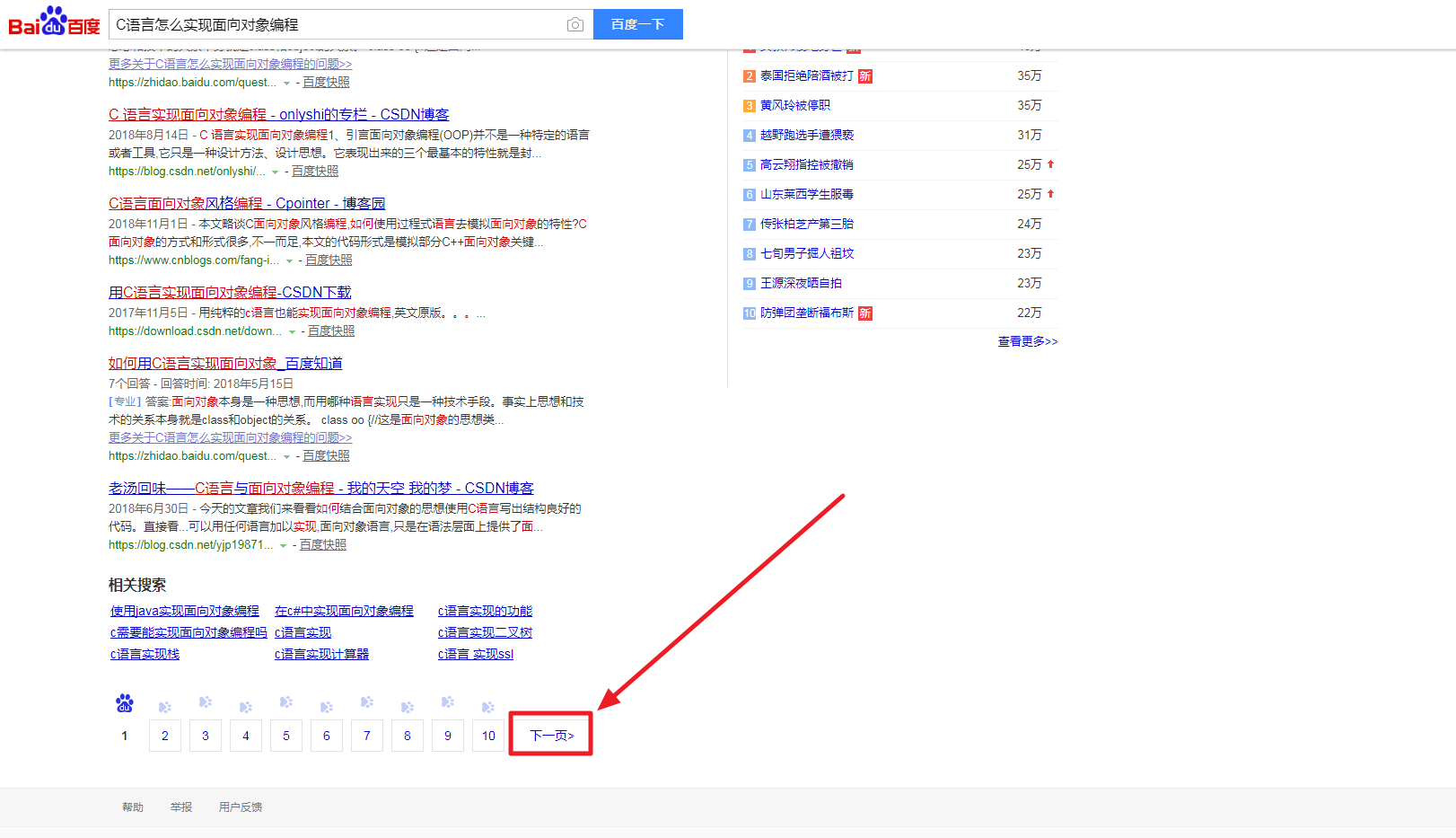Open hot topic 佟张柏芝产第三胎
The height and width of the screenshot is (838, 1456).
click(x=807, y=225)
